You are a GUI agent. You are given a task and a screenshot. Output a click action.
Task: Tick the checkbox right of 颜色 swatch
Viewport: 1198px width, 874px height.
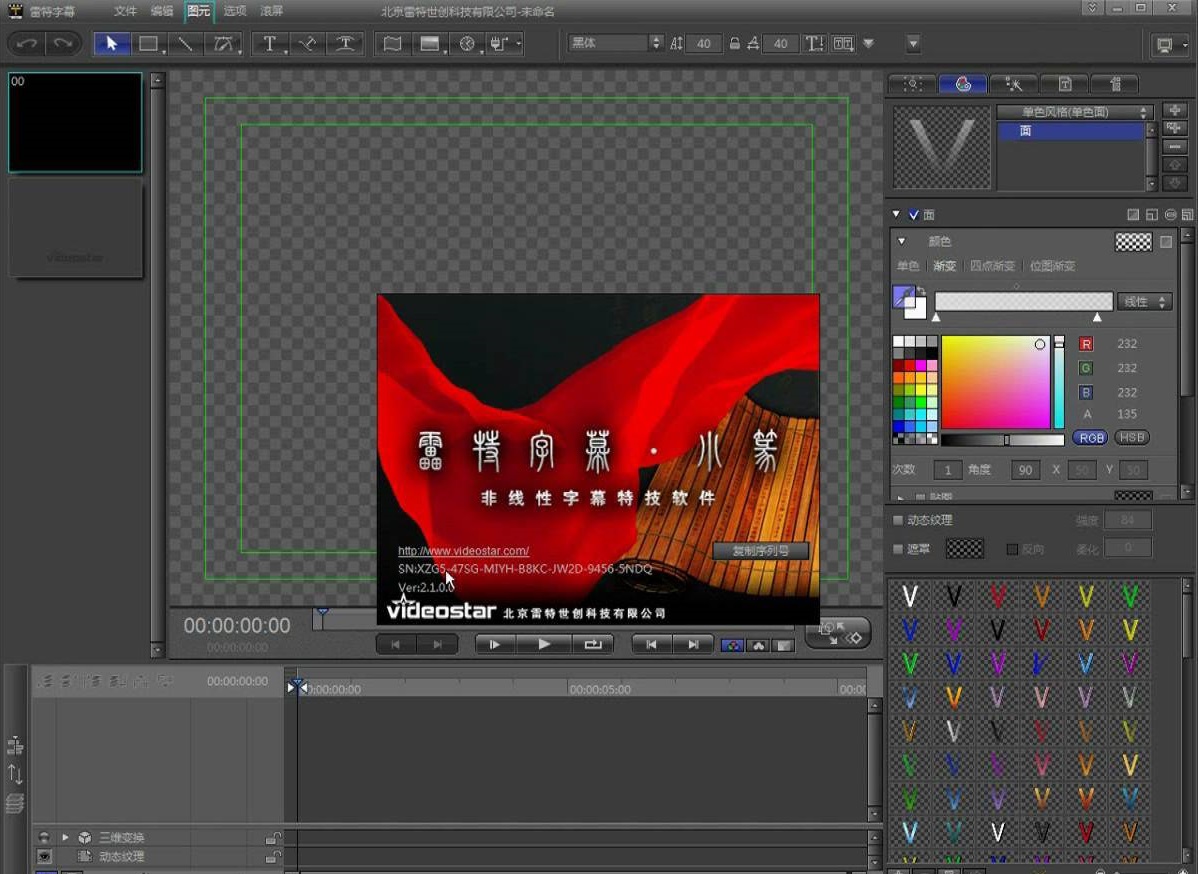tap(1165, 241)
